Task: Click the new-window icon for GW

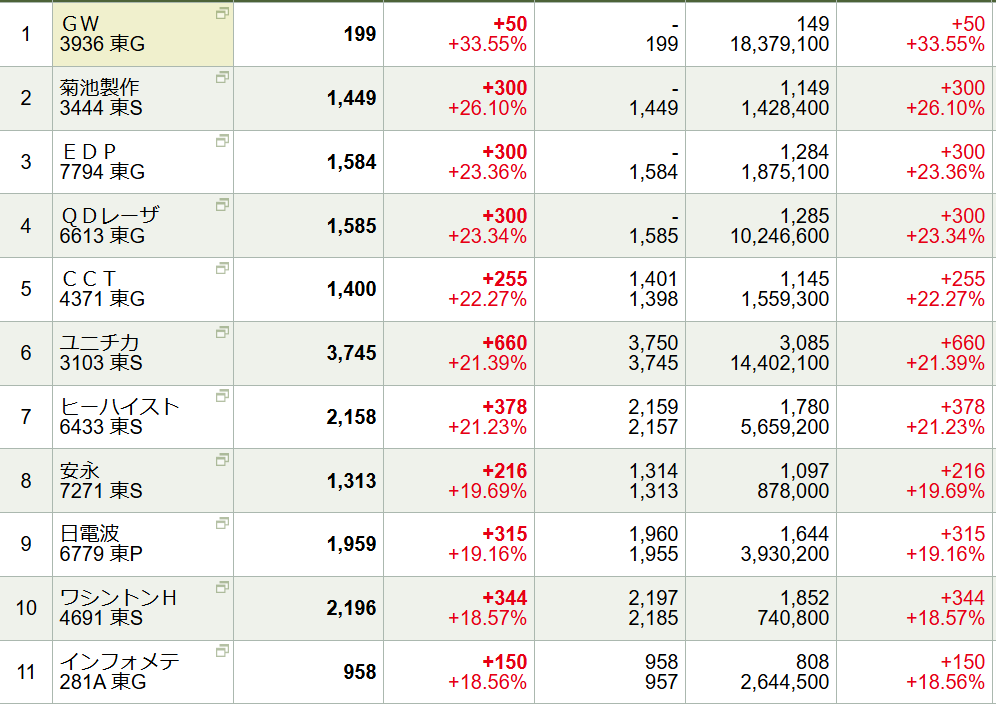Action: pos(222,13)
